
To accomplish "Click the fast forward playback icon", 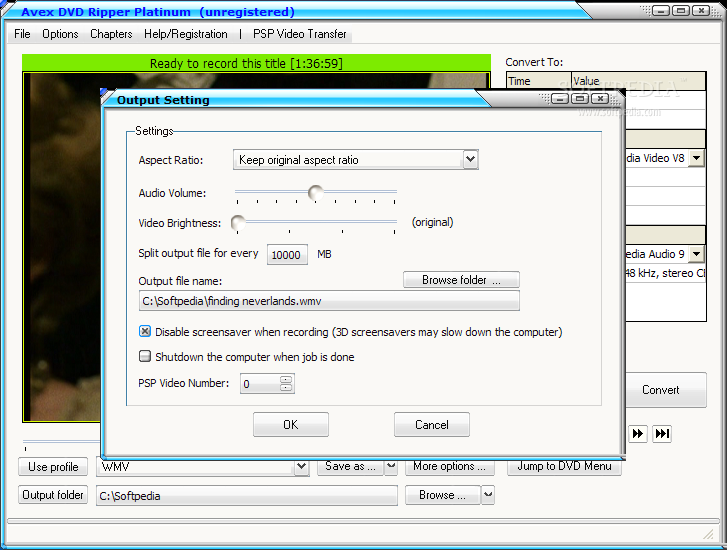I will coord(638,434).
